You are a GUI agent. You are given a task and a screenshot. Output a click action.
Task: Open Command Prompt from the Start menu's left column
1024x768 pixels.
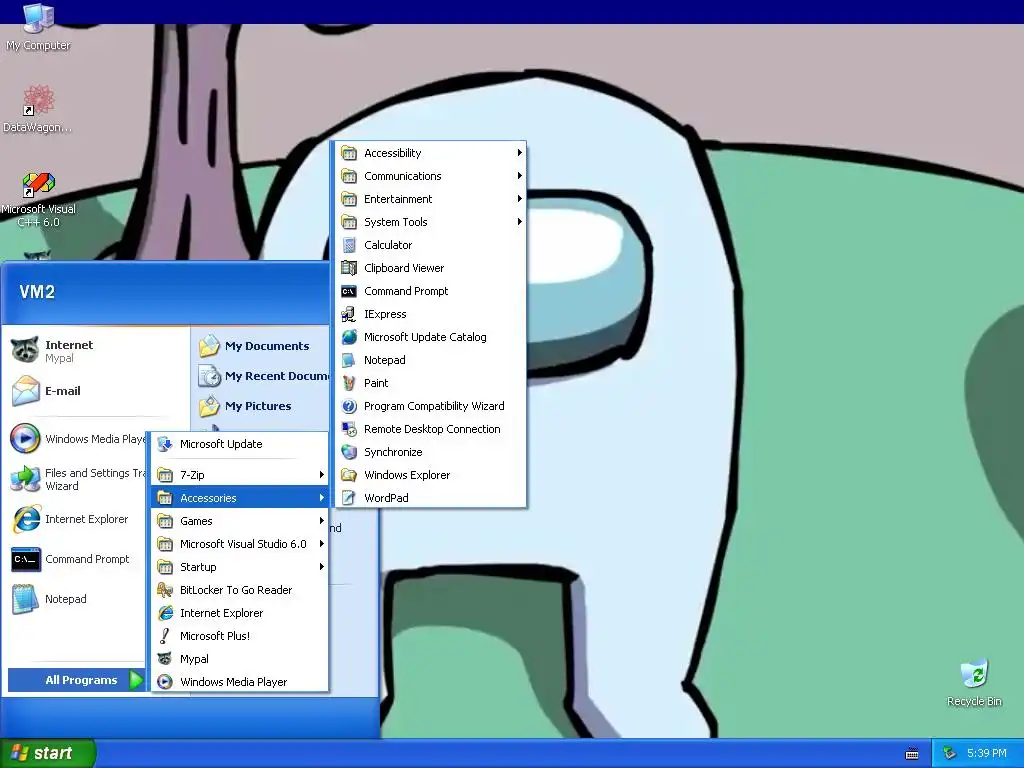77,559
